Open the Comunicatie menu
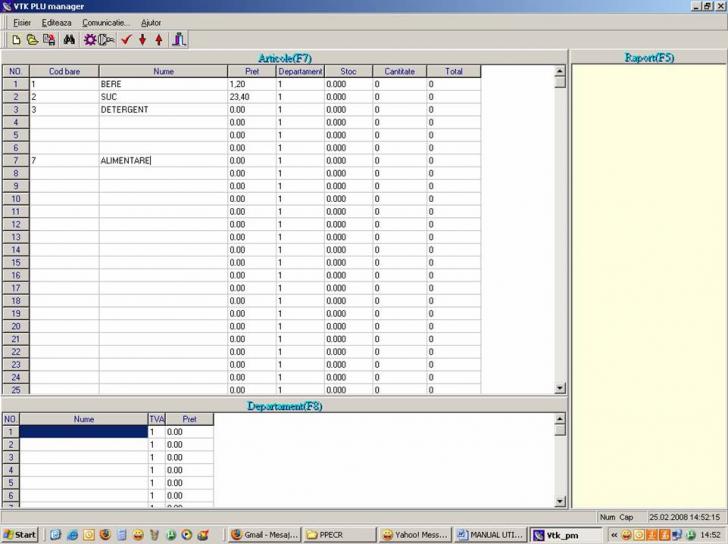728x544 pixels. (106, 22)
